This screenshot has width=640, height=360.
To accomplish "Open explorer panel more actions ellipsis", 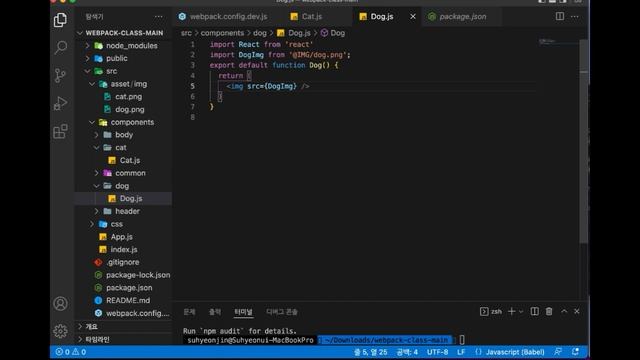I will tap(158, 17).
